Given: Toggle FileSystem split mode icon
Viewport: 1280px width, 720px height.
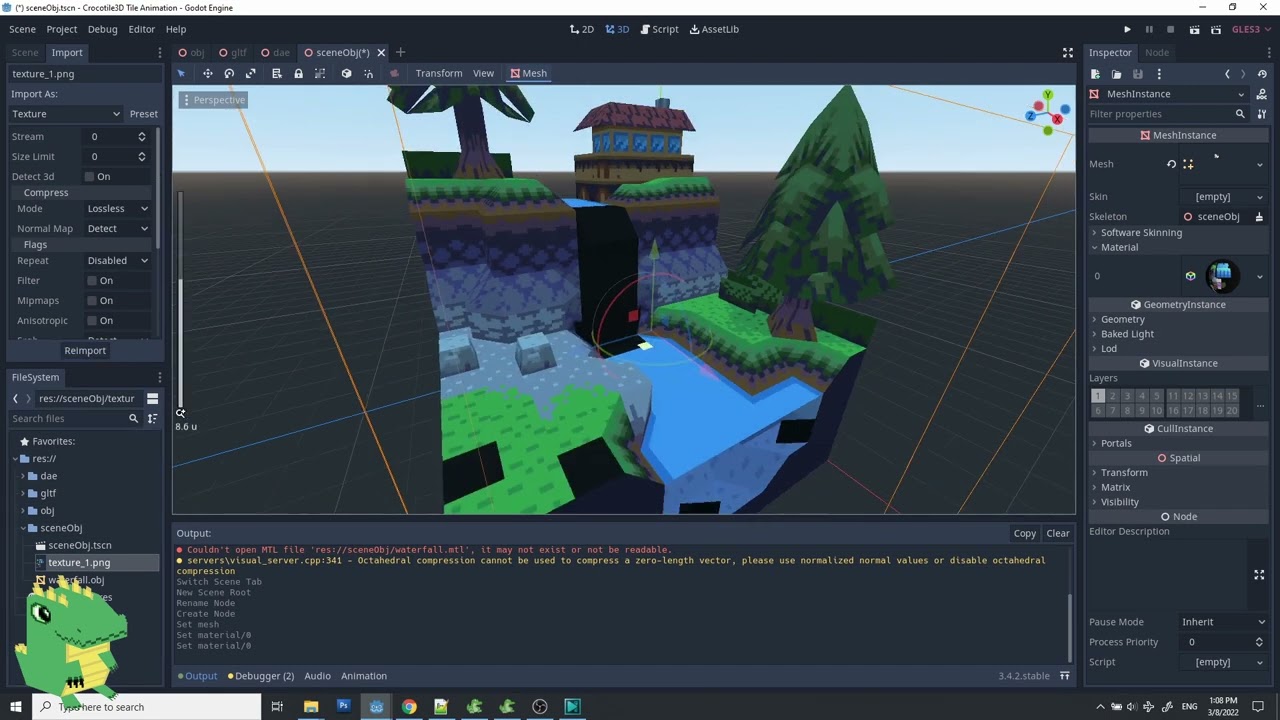Looking at the screenshot, I should point(152,398).
